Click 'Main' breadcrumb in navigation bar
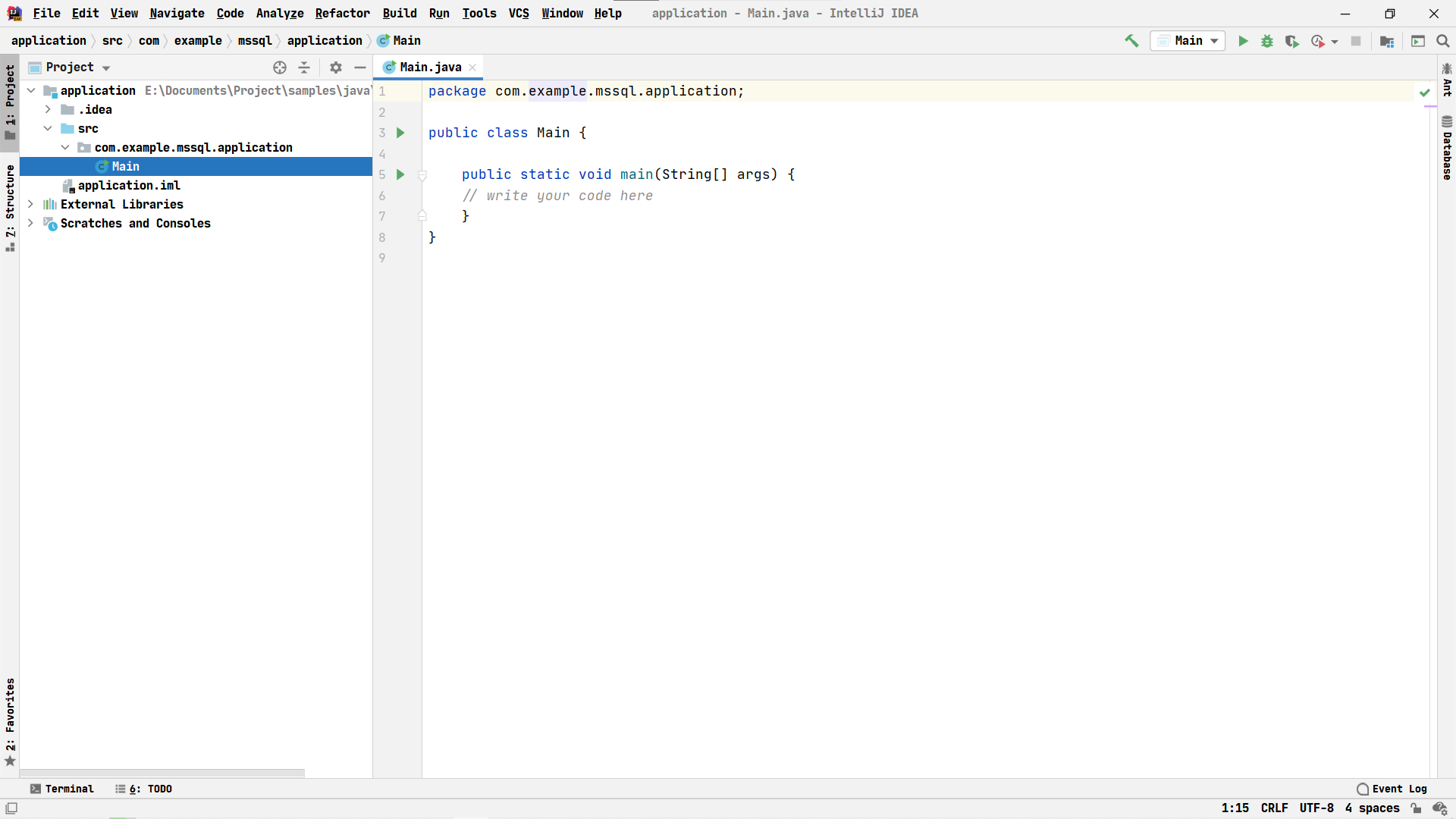The image size is (1456, 819). (400, 41)
